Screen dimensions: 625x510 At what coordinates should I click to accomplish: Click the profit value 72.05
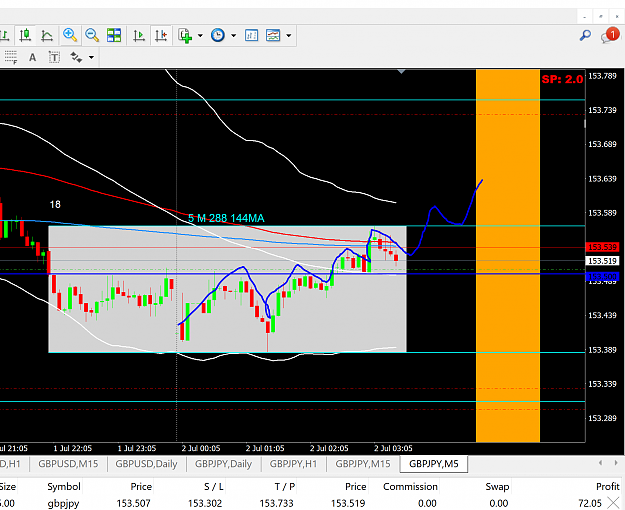tap(590, 503)
